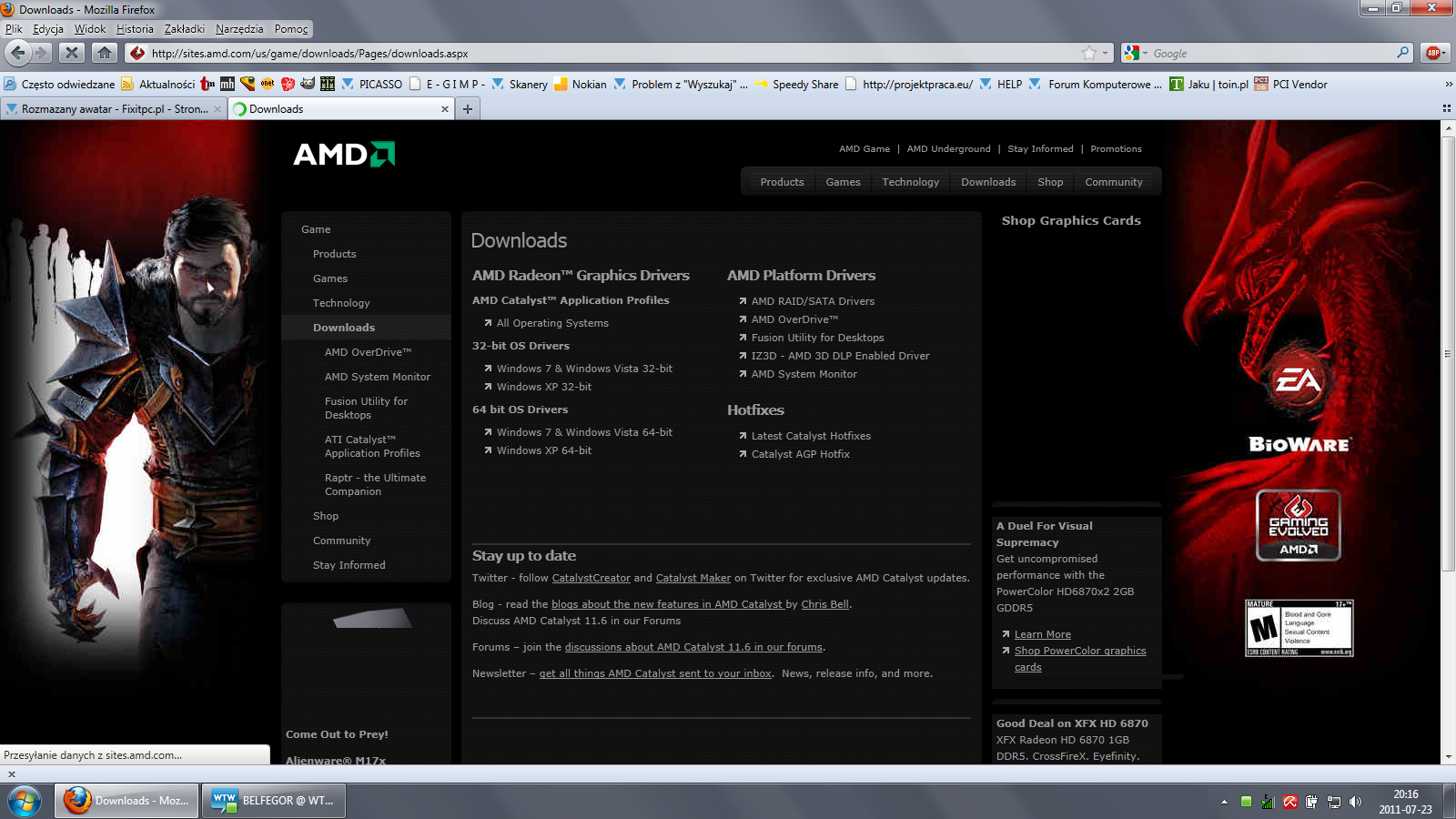Click the power plug tray icon
1456x819 pixels.
1311,802
